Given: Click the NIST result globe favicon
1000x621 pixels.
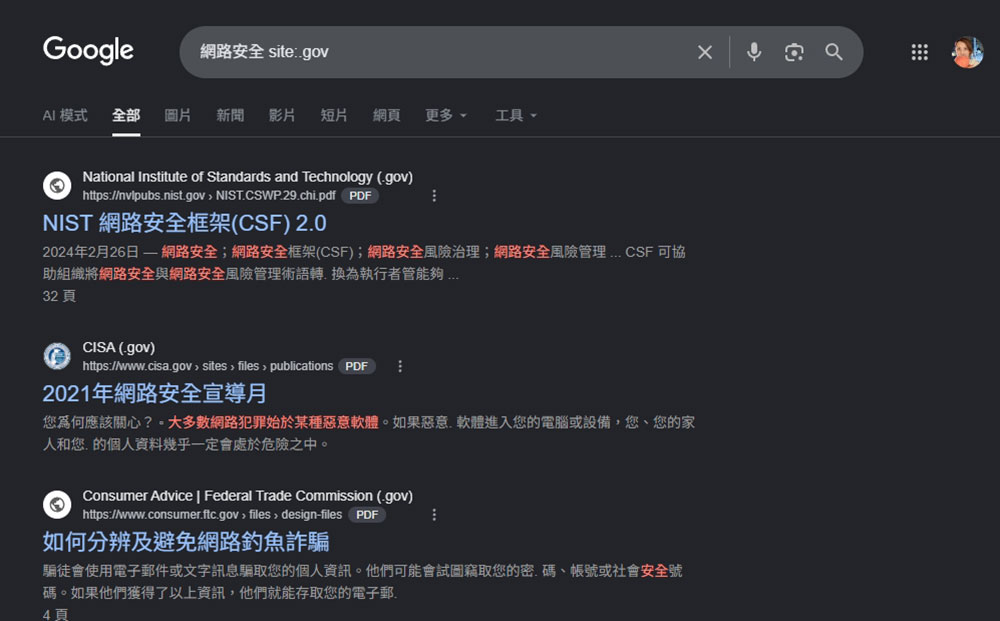Looking at the screenshot, I should pyautogui.click(x=57, y=186).
